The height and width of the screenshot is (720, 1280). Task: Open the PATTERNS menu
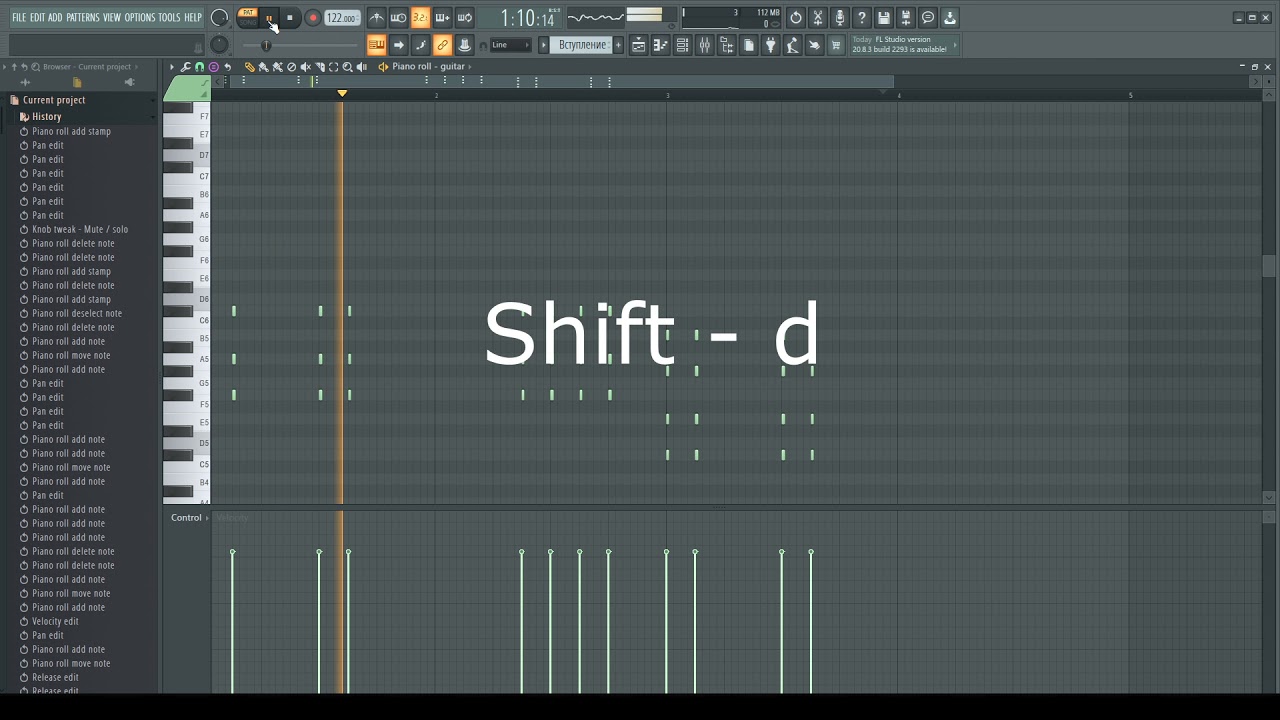83,17
